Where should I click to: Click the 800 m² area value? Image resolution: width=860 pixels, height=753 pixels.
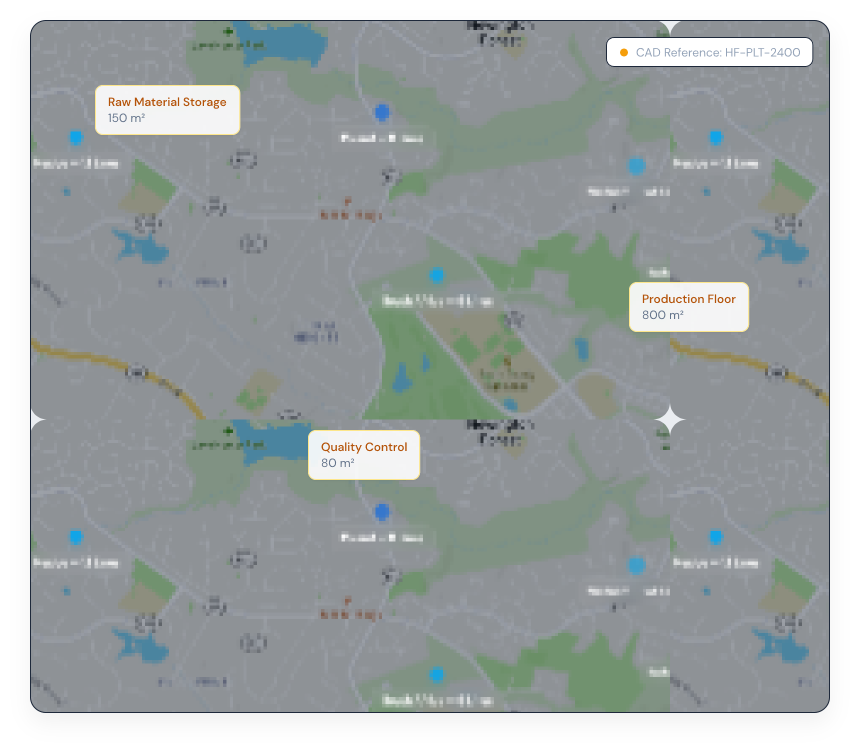[663, 315]
